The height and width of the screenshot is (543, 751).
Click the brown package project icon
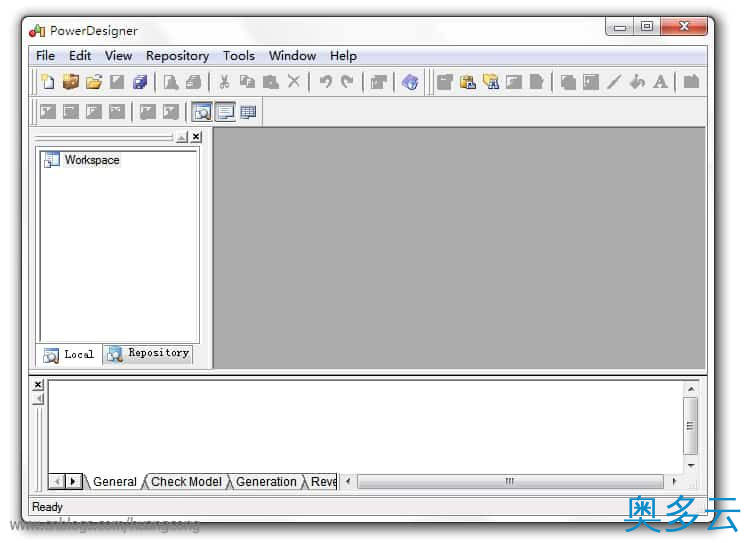tap(71, 82)
